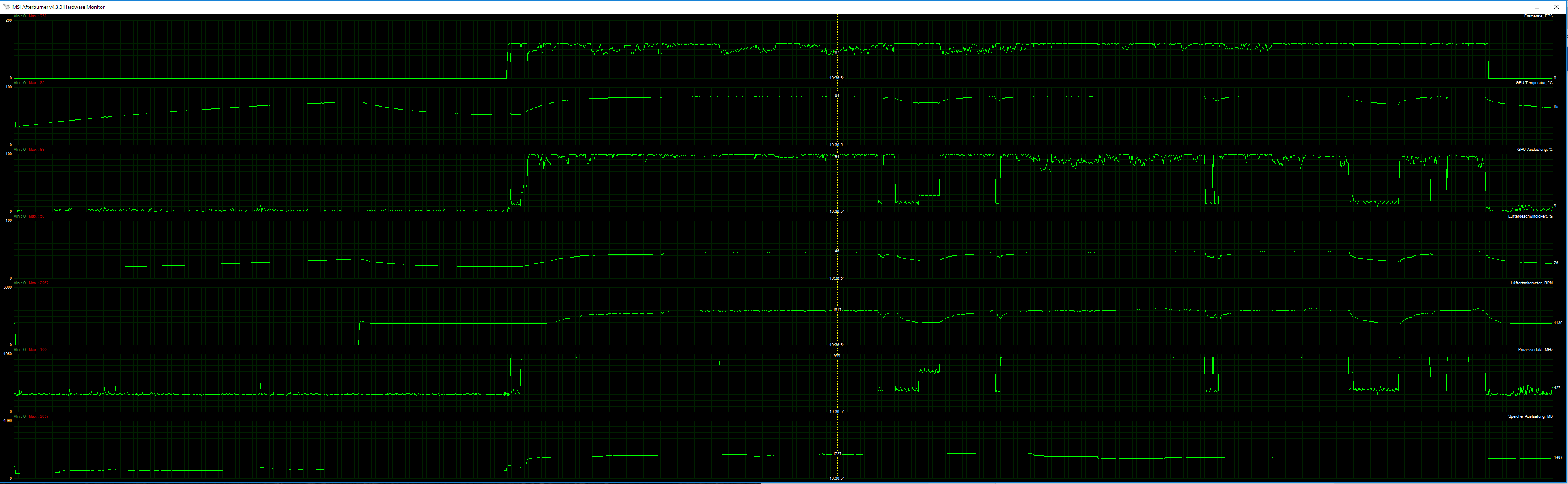Click the current fan RPM value 1130
This screenshot has width=1568, height=484.
(x=1558, y=323)
